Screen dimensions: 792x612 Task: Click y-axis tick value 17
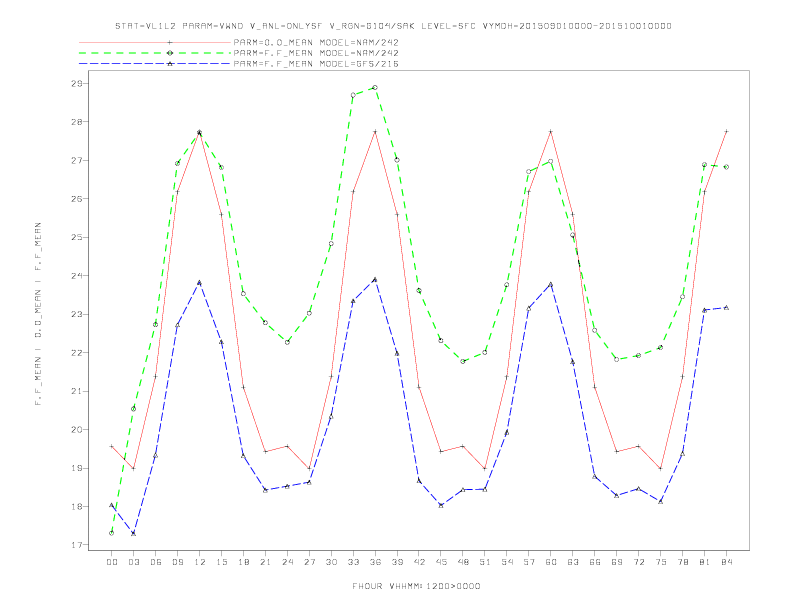pos(77,545)
